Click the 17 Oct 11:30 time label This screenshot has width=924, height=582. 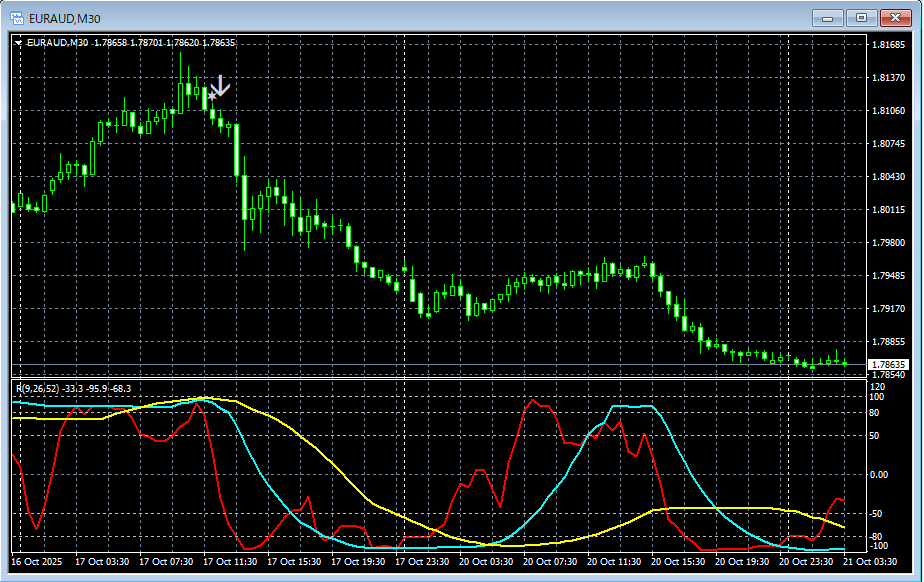[x=228, y=562]
